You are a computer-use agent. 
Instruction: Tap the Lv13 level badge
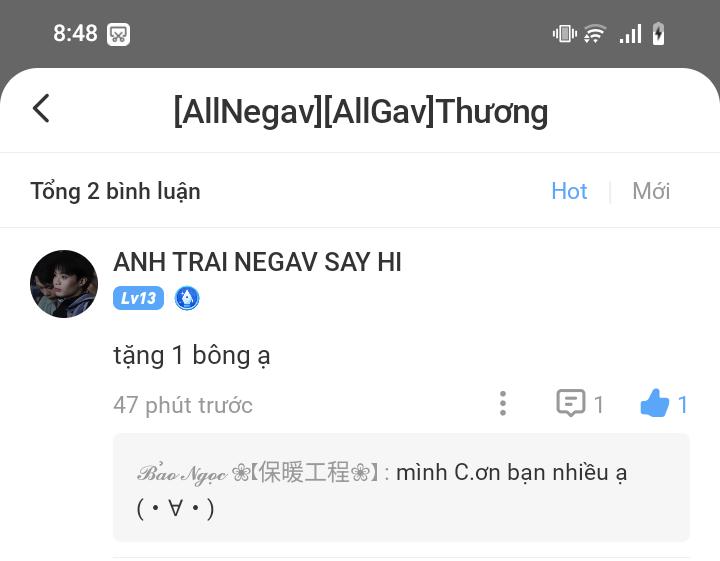138,298
